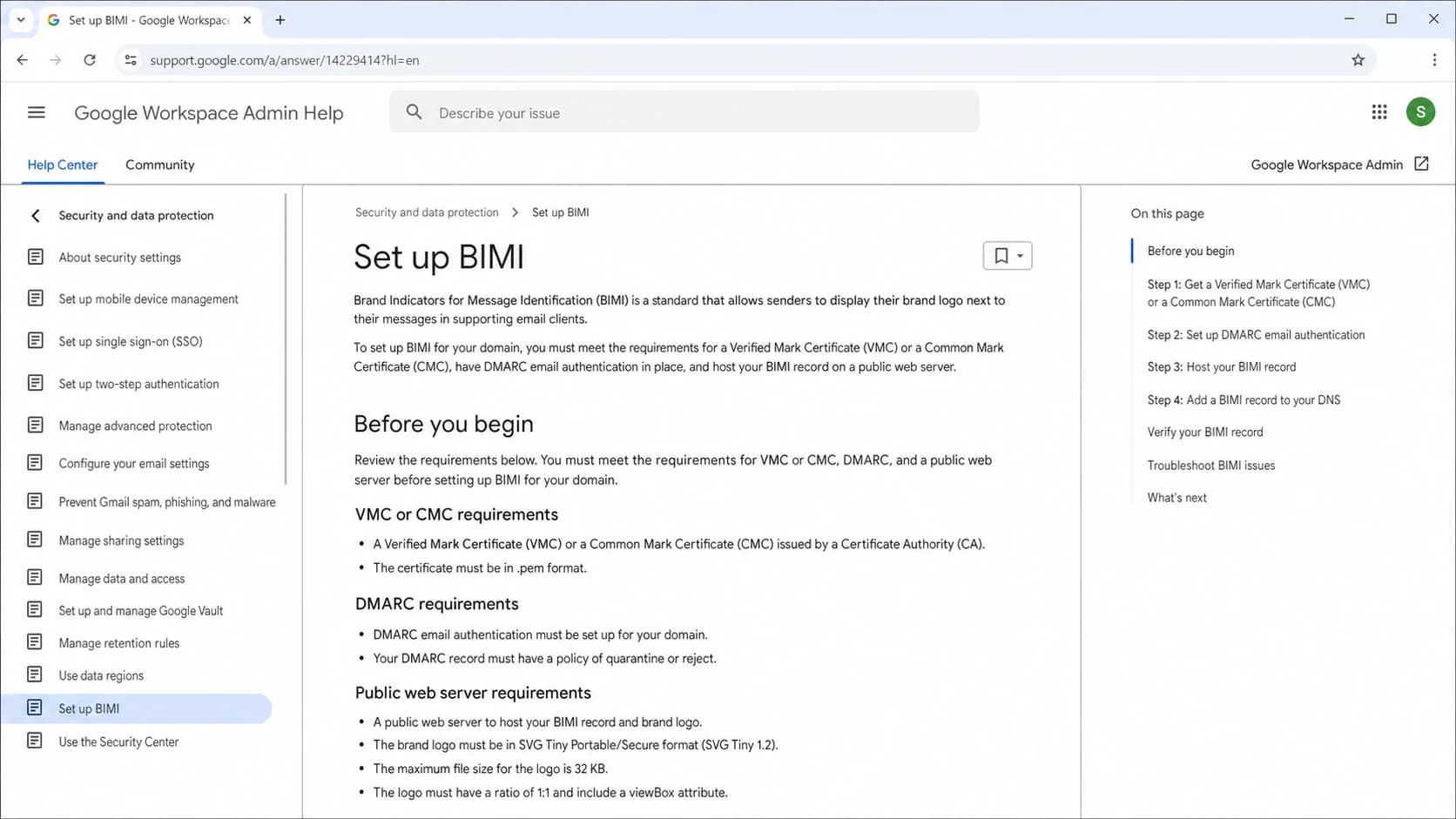Open Configure your email settings

click(134, 463)
